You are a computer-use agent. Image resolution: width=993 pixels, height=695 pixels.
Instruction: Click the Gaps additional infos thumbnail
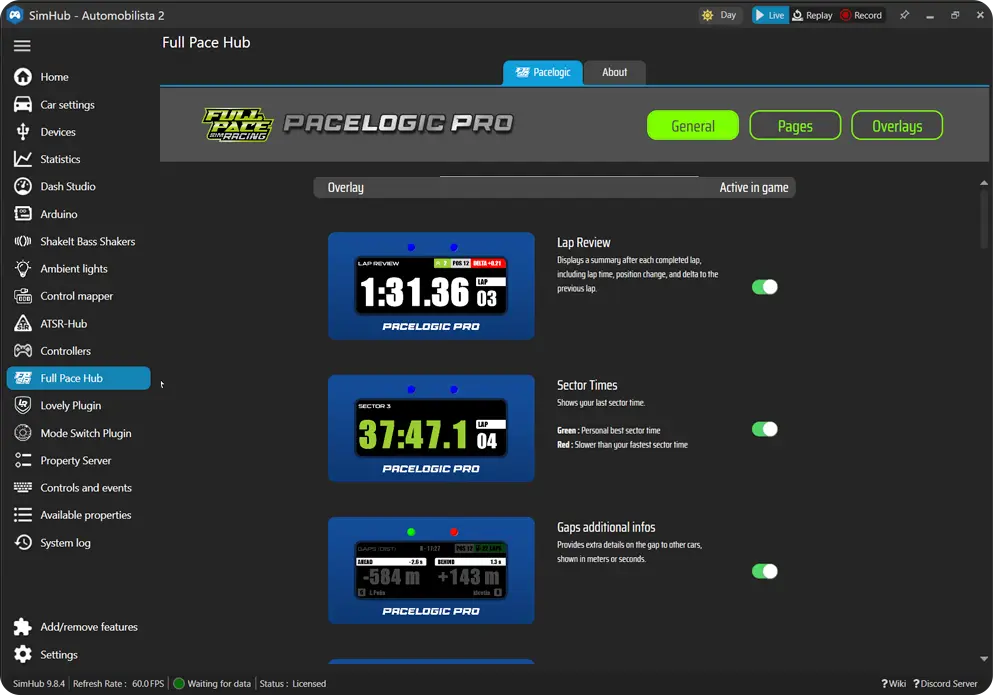click(x=431, y=570)
